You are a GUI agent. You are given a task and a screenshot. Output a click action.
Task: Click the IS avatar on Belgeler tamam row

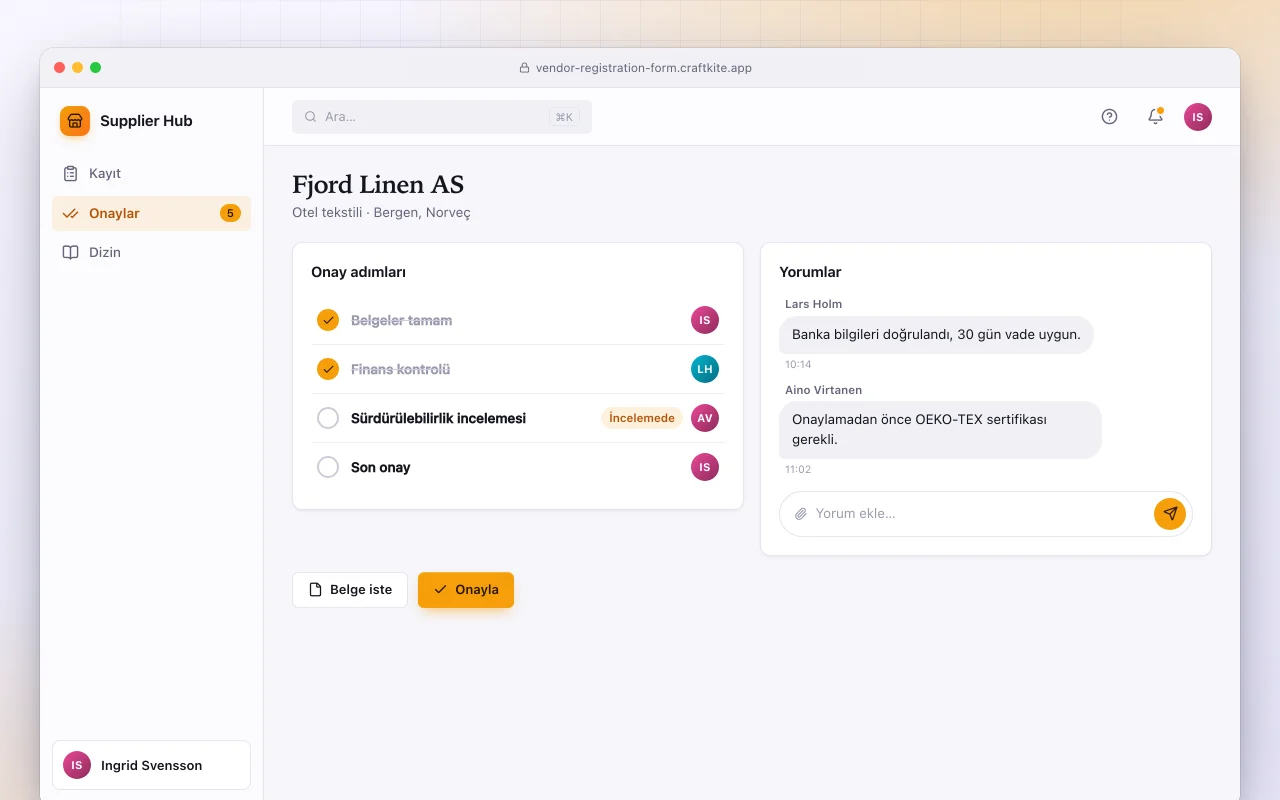click(705, 320)
